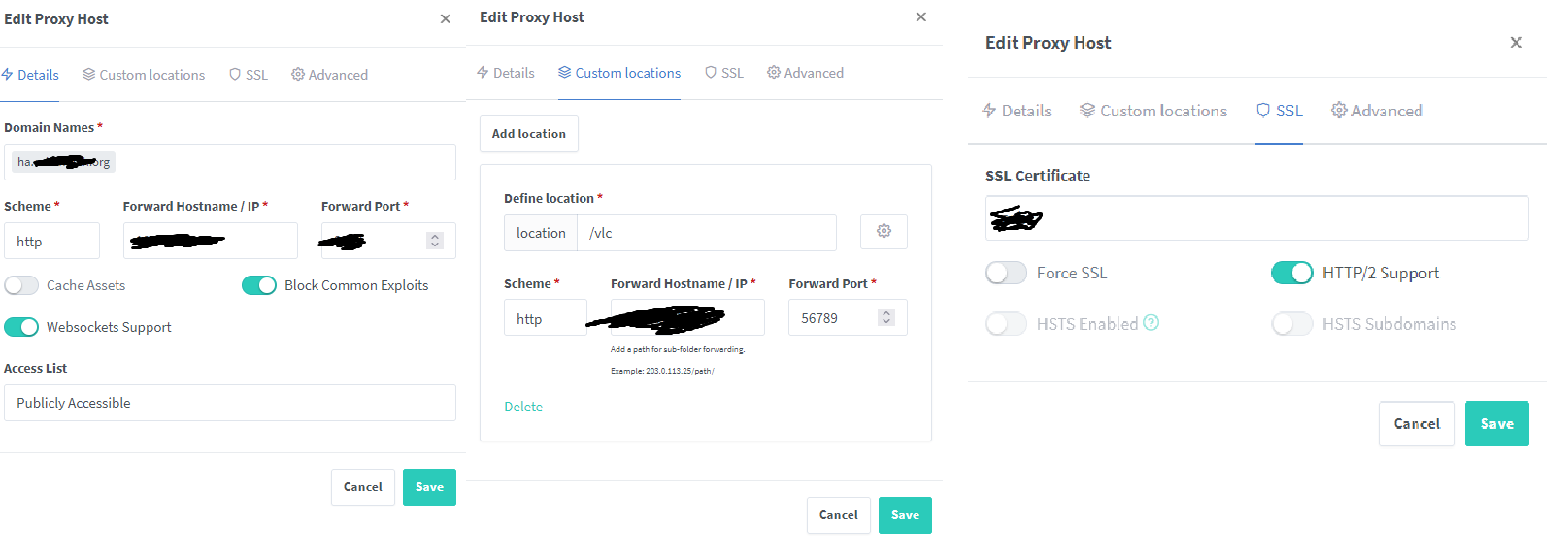Enable the Force SSL toggle
The width and height of the screenshot is (1568, 555).
(x=1006, y=273)
